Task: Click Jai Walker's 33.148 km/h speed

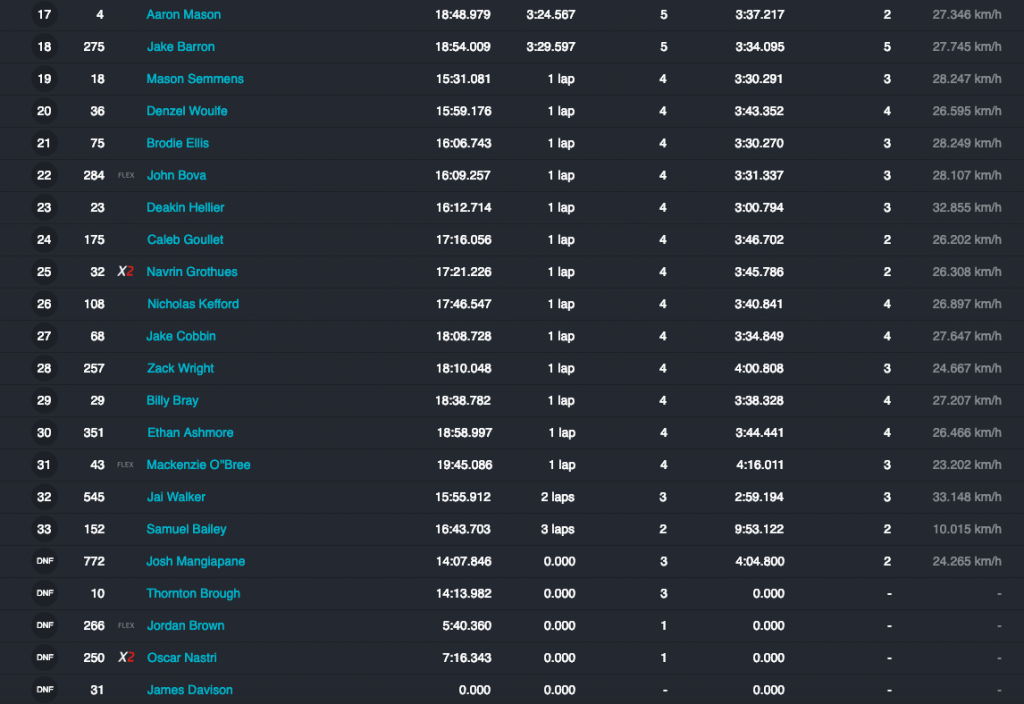Action: click(x=966, y=497)
